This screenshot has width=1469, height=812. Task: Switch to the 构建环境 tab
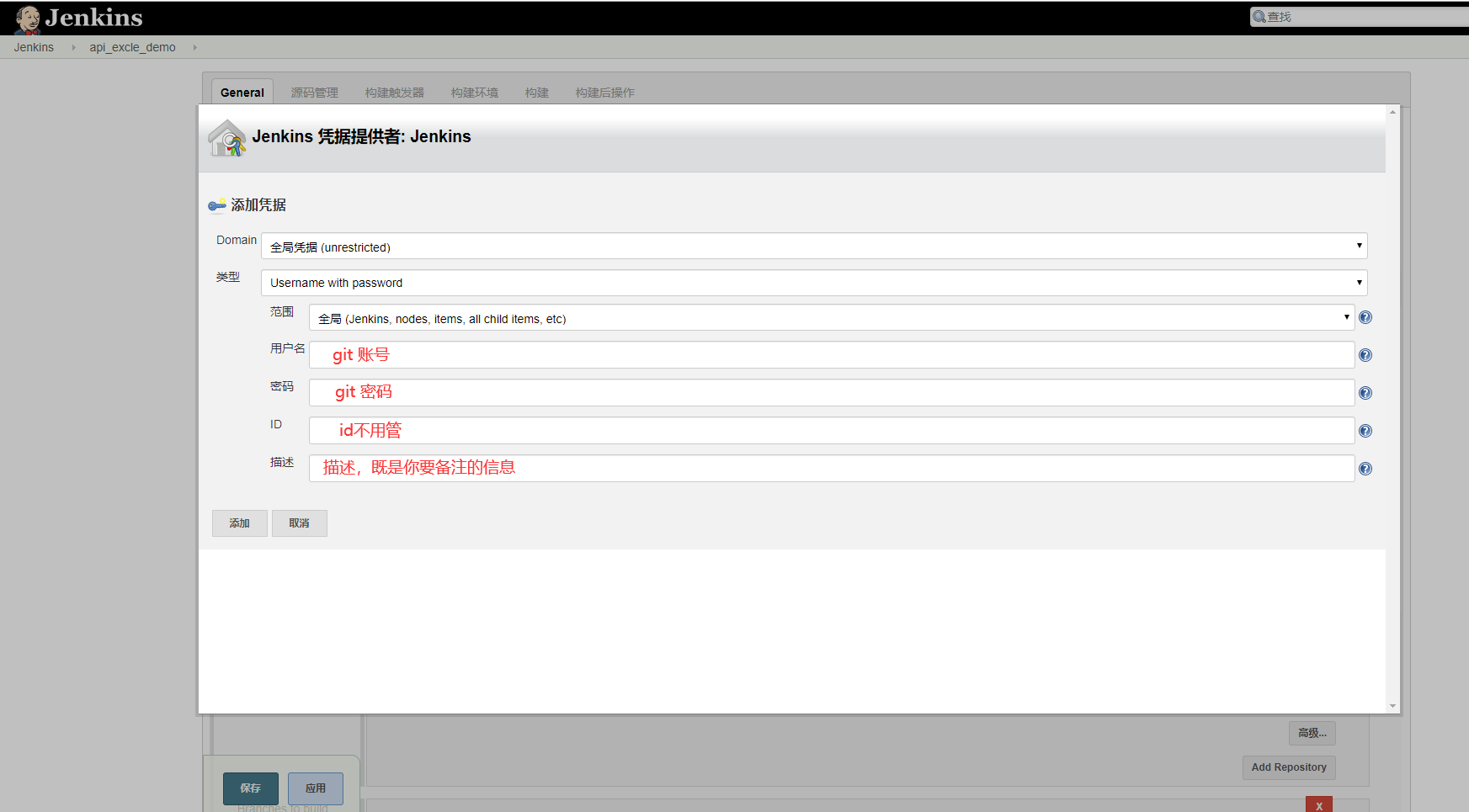pyautogui.click(x=475, y=93)
